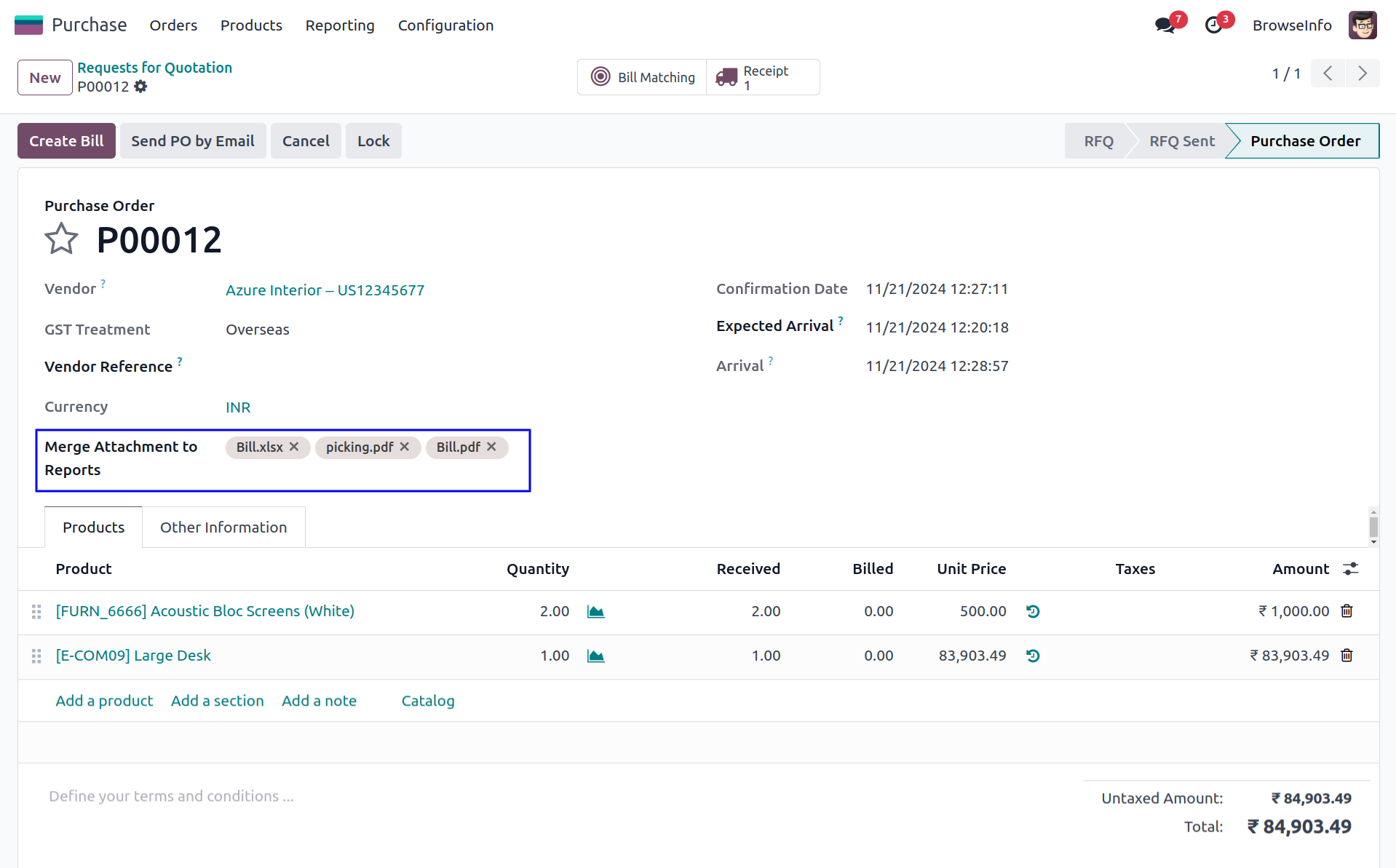Viewport: 1396px width, 868px height.
Task: Click the Create Bill button
Action: point(66,141)
